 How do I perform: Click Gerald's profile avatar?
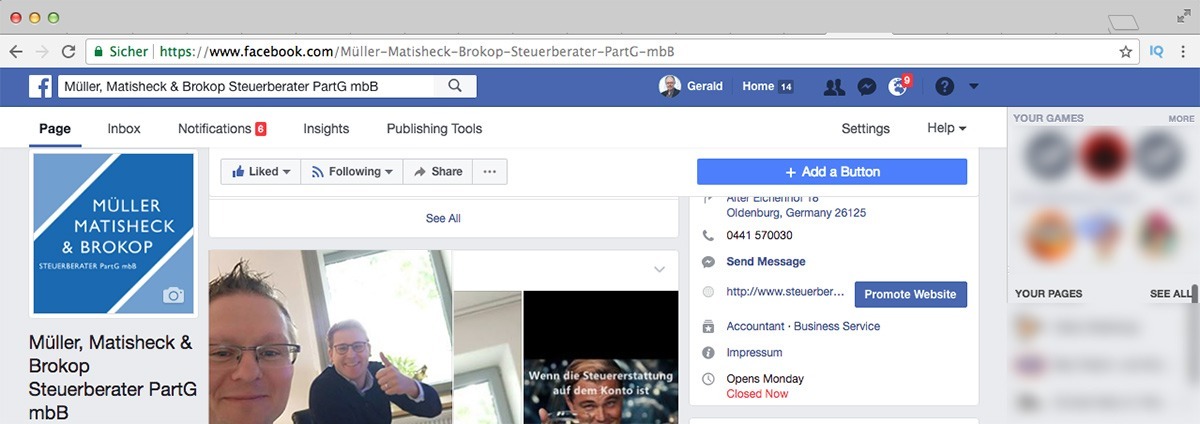[x=669, y=87]
